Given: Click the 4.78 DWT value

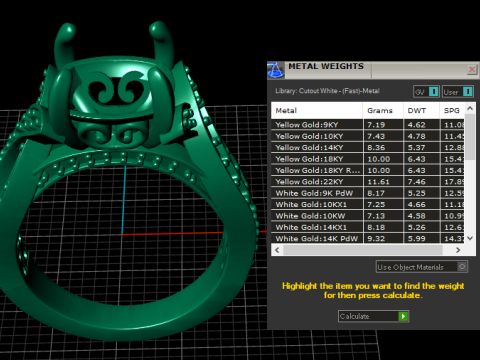Looking at the screenshot, I should [x=416, y=136].
